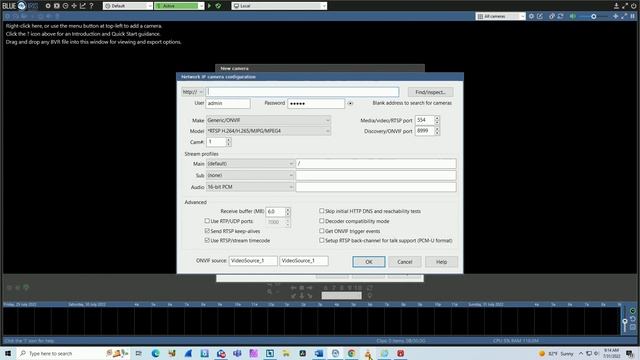Click the timeline zoom slider at right
The image size is (640, 360).
pyautogui.click(x=625, y=322)
